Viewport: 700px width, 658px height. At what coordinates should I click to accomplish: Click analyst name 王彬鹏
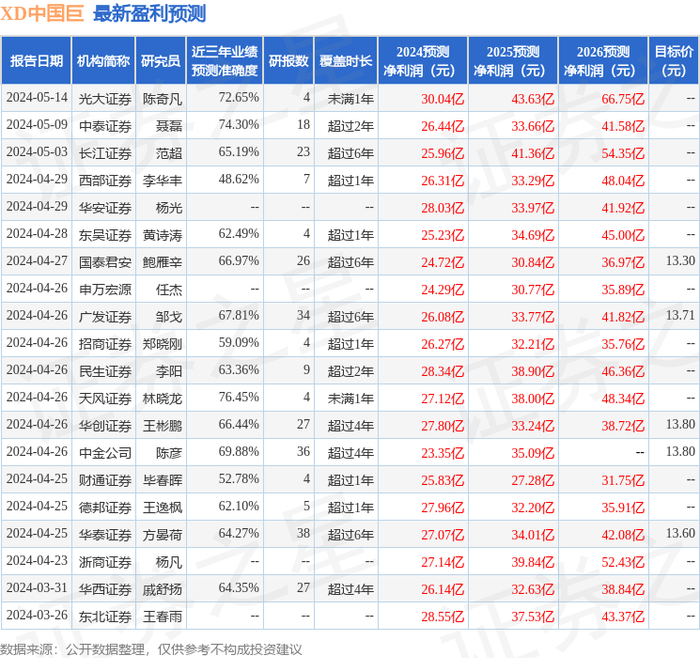click(x=162, y=425)
